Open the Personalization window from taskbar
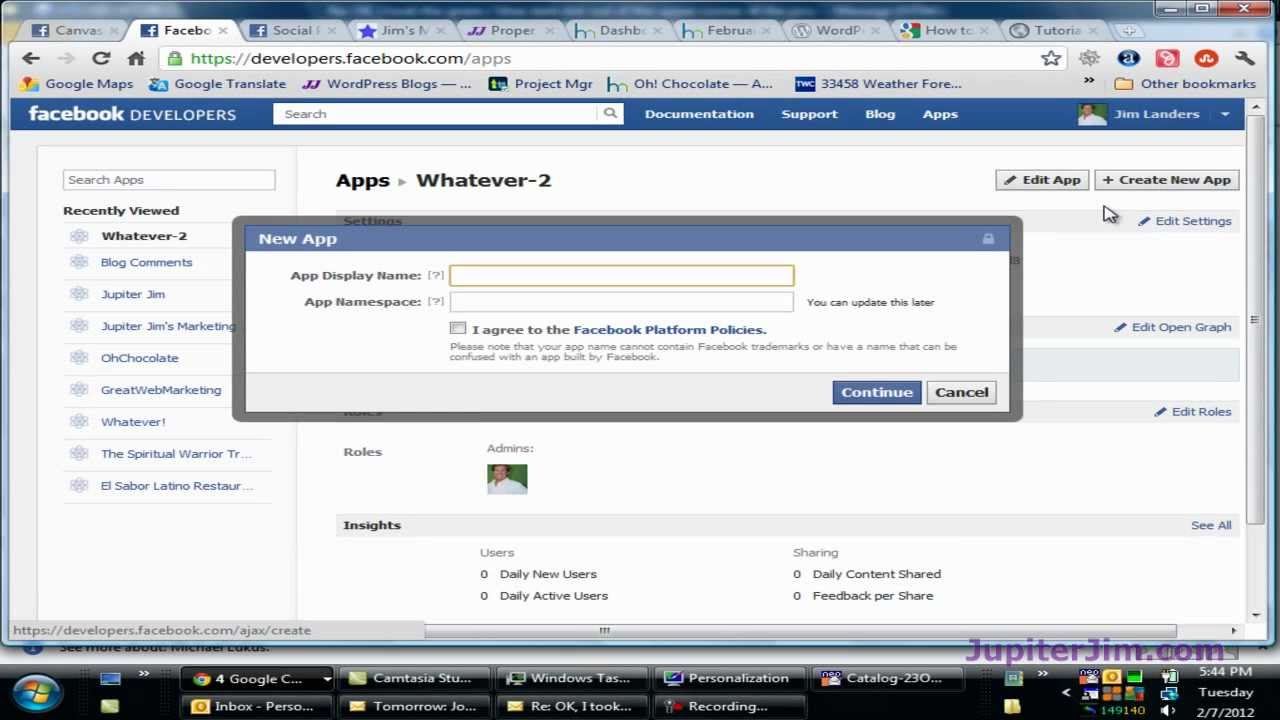This screenshot has height=720, width=1280. tap(727, 678)
